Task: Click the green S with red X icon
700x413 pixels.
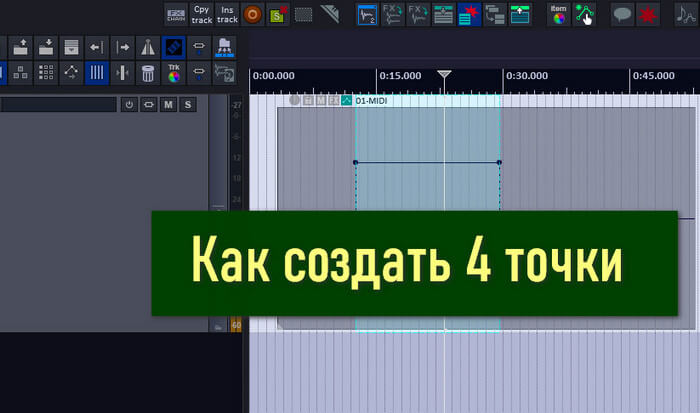Action: (278, 15)
